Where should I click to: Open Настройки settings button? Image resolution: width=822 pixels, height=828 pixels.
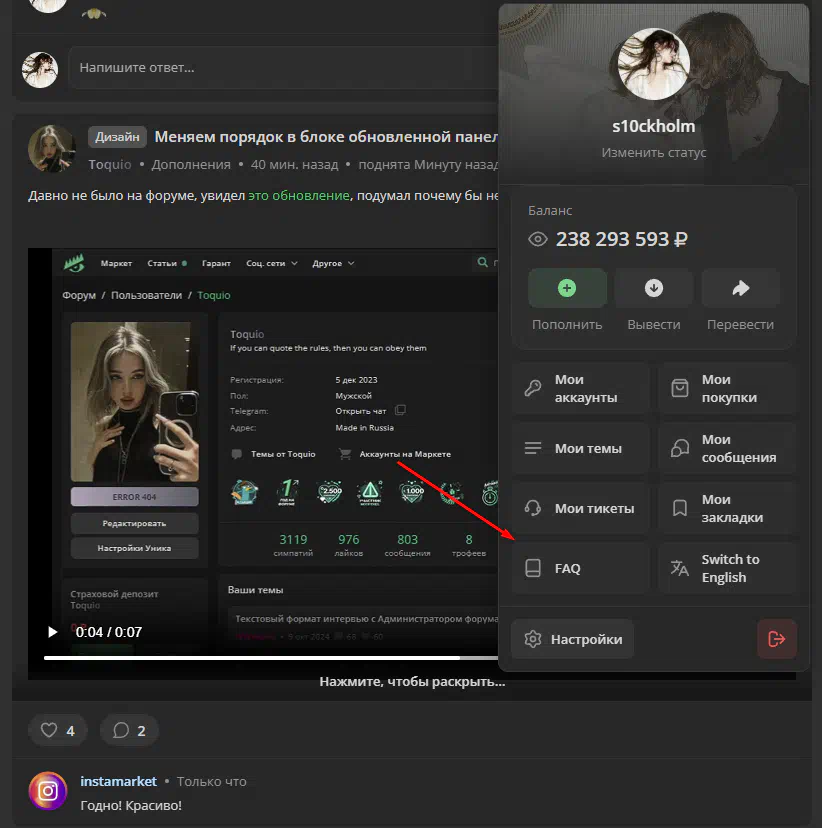[573, 639]
